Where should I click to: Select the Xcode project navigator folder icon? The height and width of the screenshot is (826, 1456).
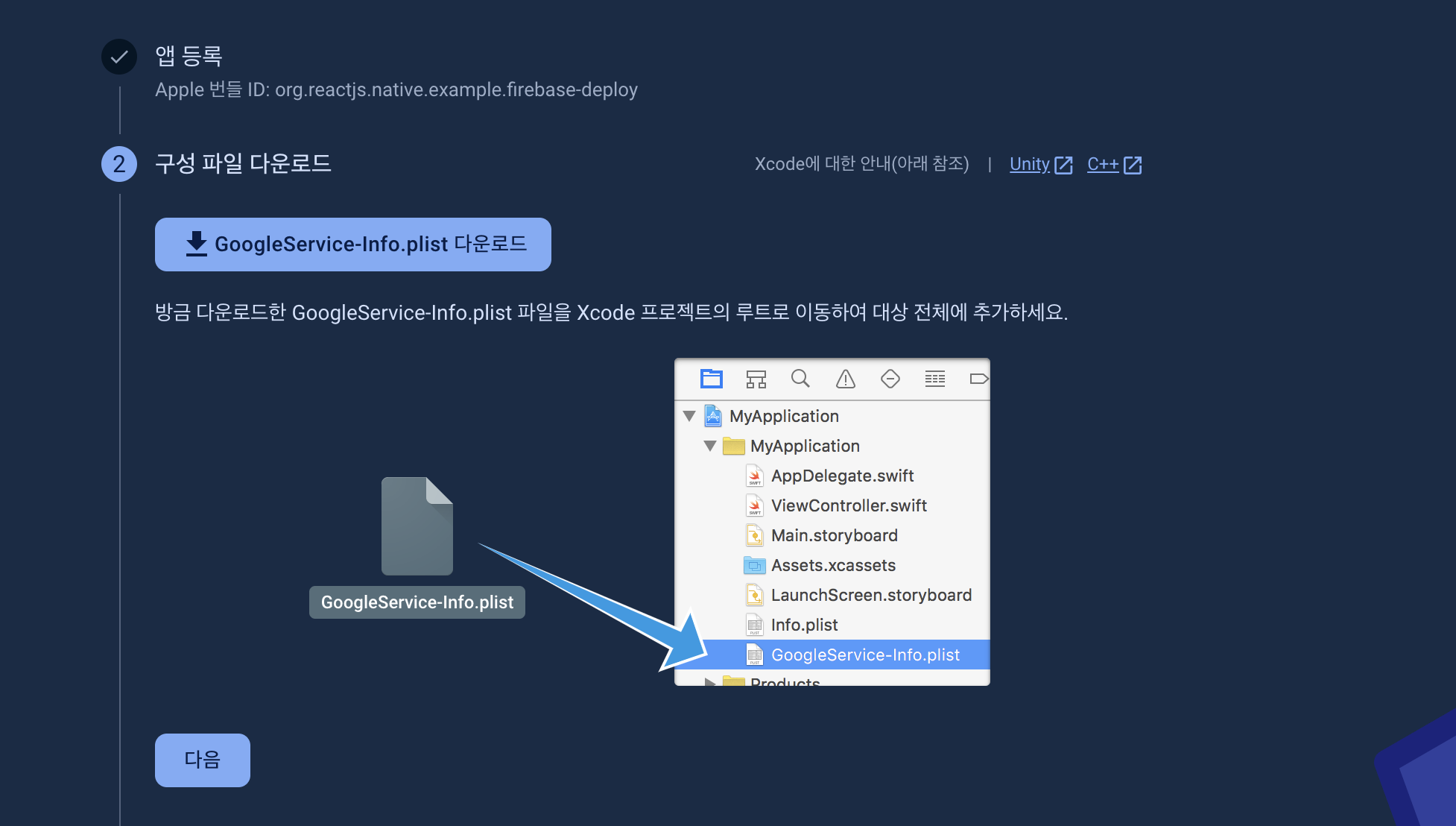coord(711,379)
